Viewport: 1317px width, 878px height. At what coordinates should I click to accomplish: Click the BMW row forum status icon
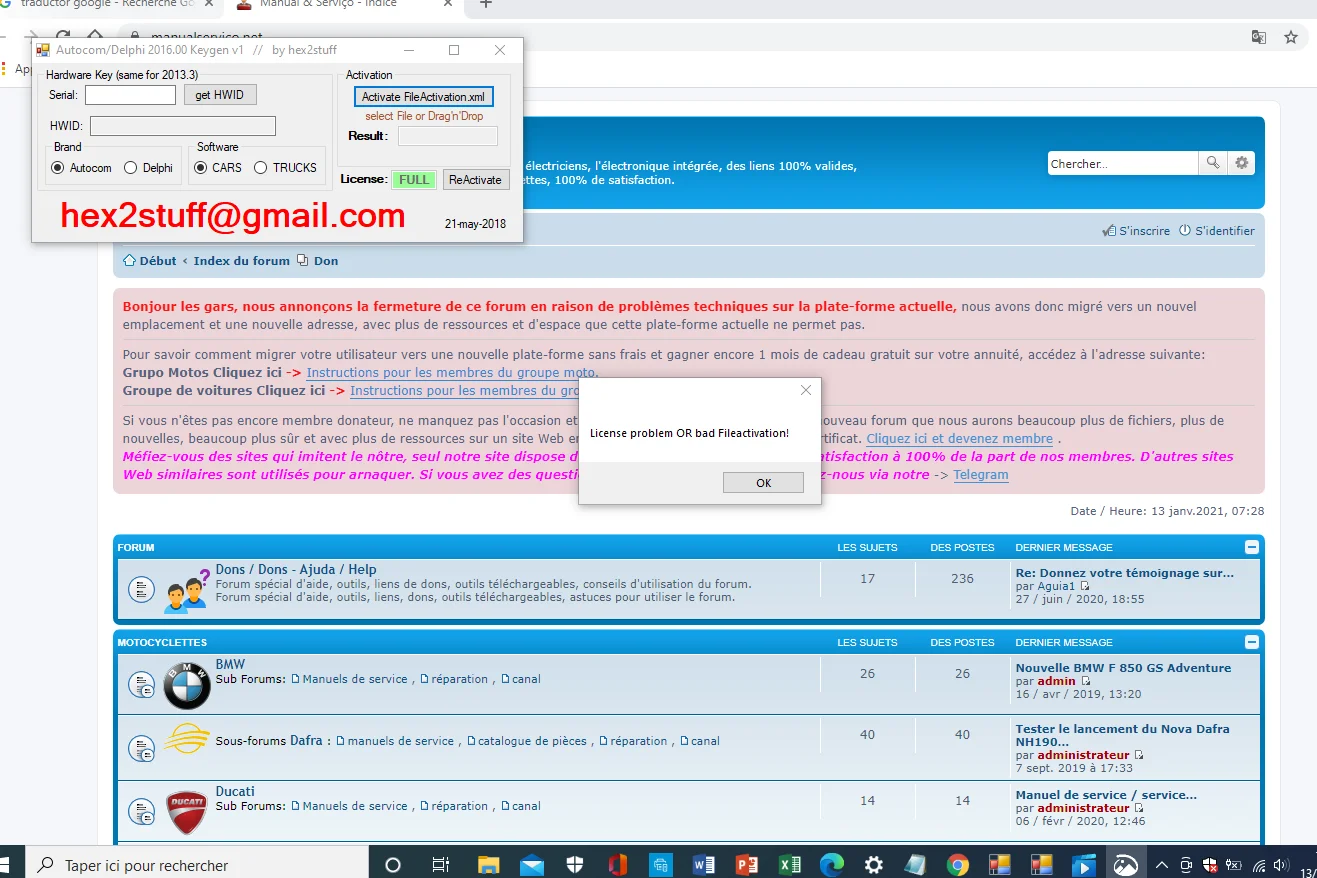[x=141, y=685]
